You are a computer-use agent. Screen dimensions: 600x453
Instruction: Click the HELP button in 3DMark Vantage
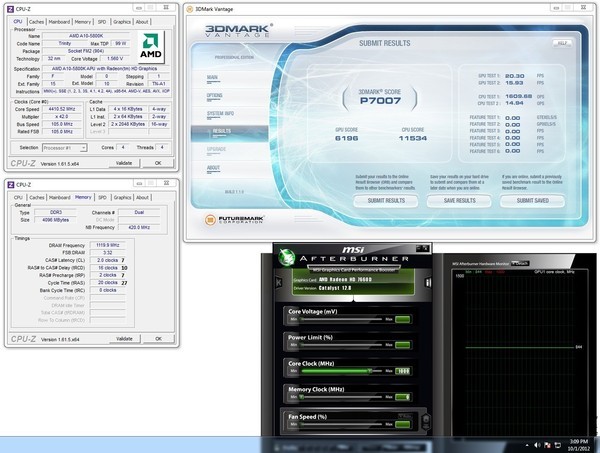[562, 43]
